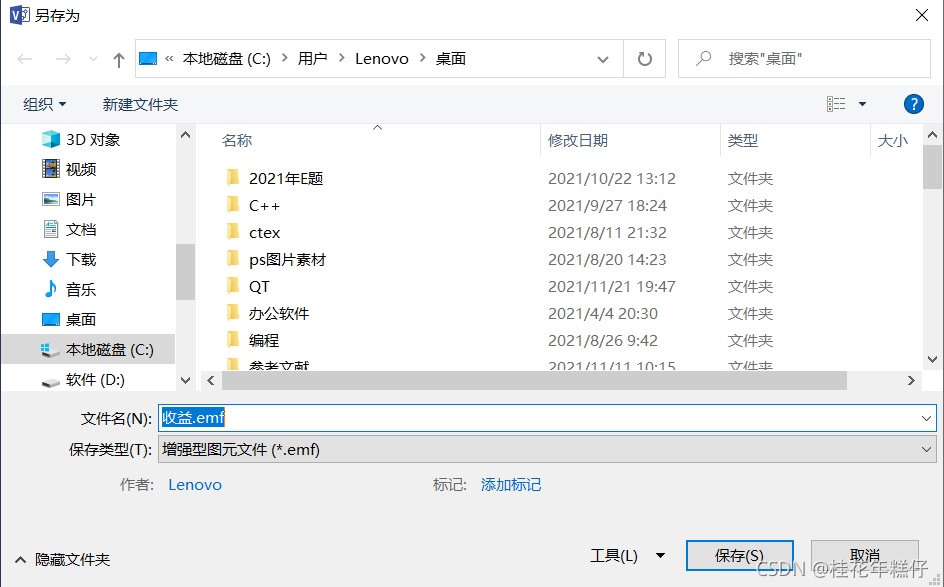The width and height of the screenshot is (944, 587).
Task: Open the view options dropdown arrow
Action: click(x=862, y=104)
